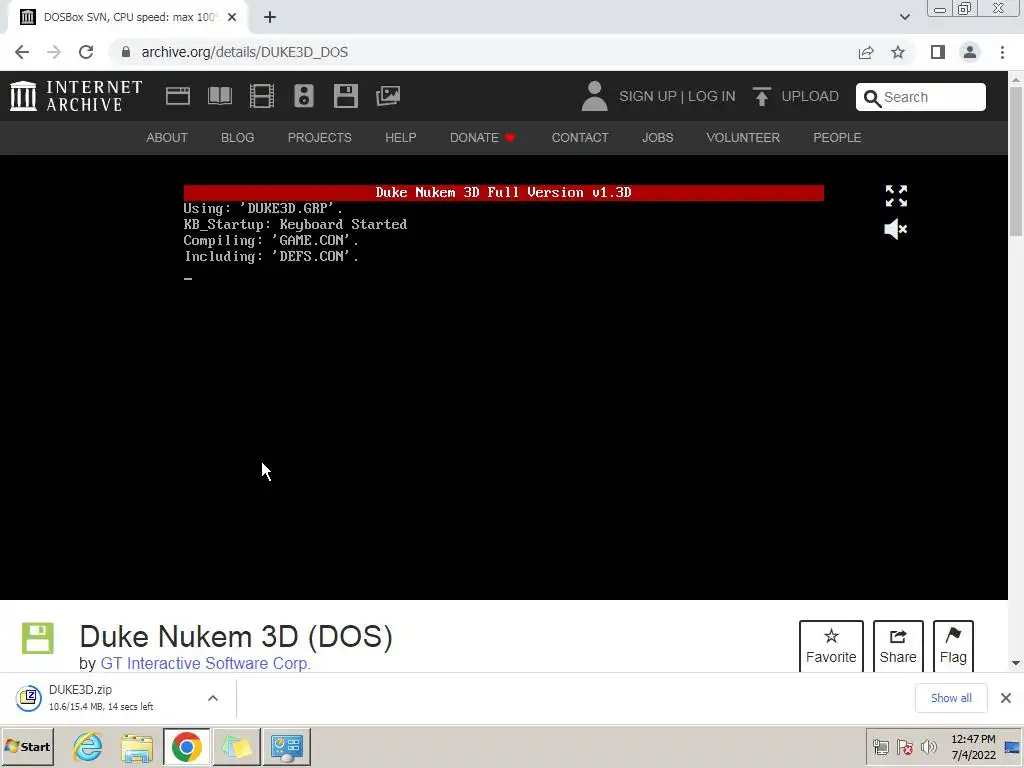Open the volume icon in system tray
Viewport: 1024px width, 768px height.
pos(929,747)
